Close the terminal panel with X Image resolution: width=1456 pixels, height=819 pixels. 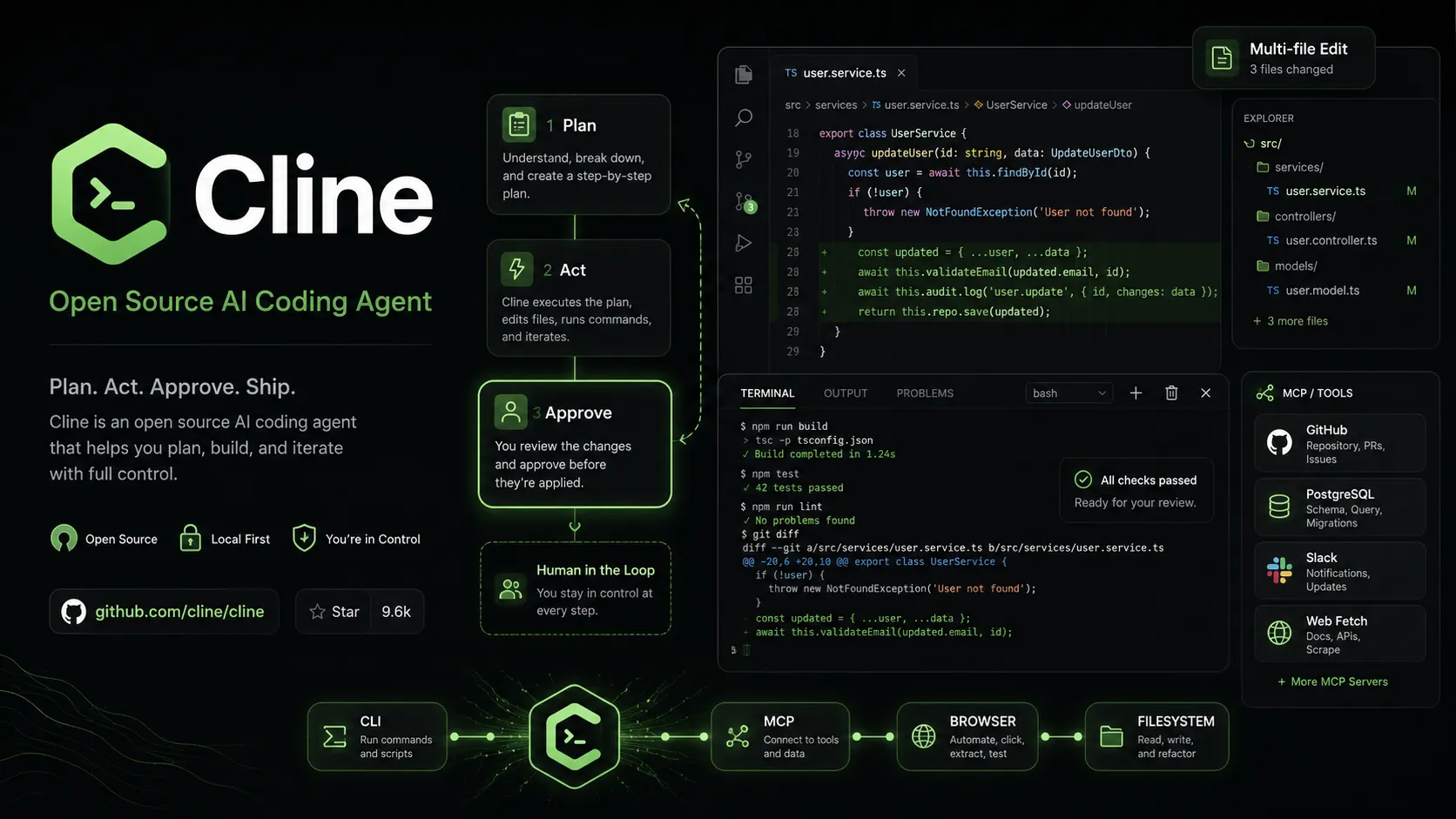(x=1206, y=393)
